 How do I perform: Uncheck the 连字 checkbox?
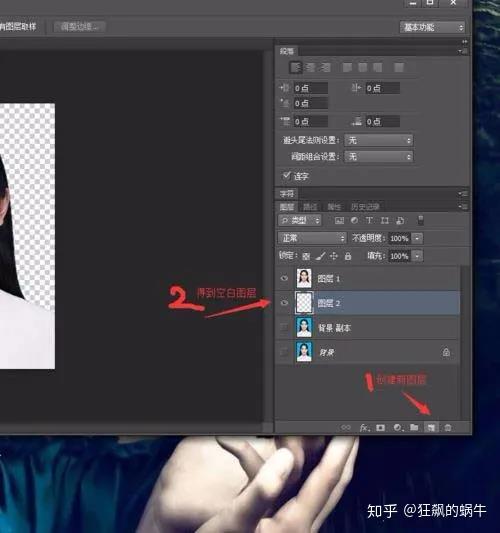coord(287,175)
